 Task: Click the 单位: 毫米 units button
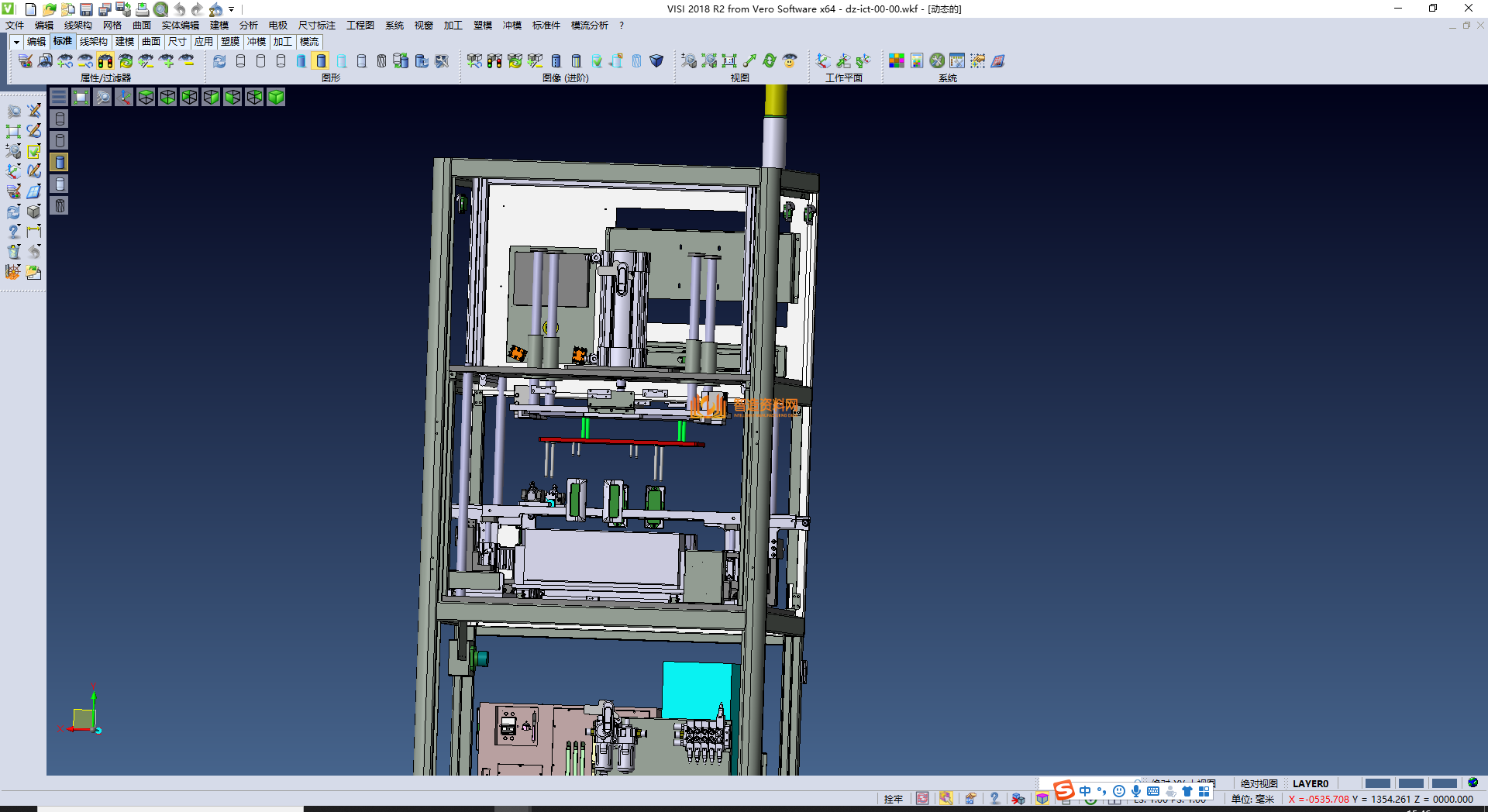(x=1252, y=799)
